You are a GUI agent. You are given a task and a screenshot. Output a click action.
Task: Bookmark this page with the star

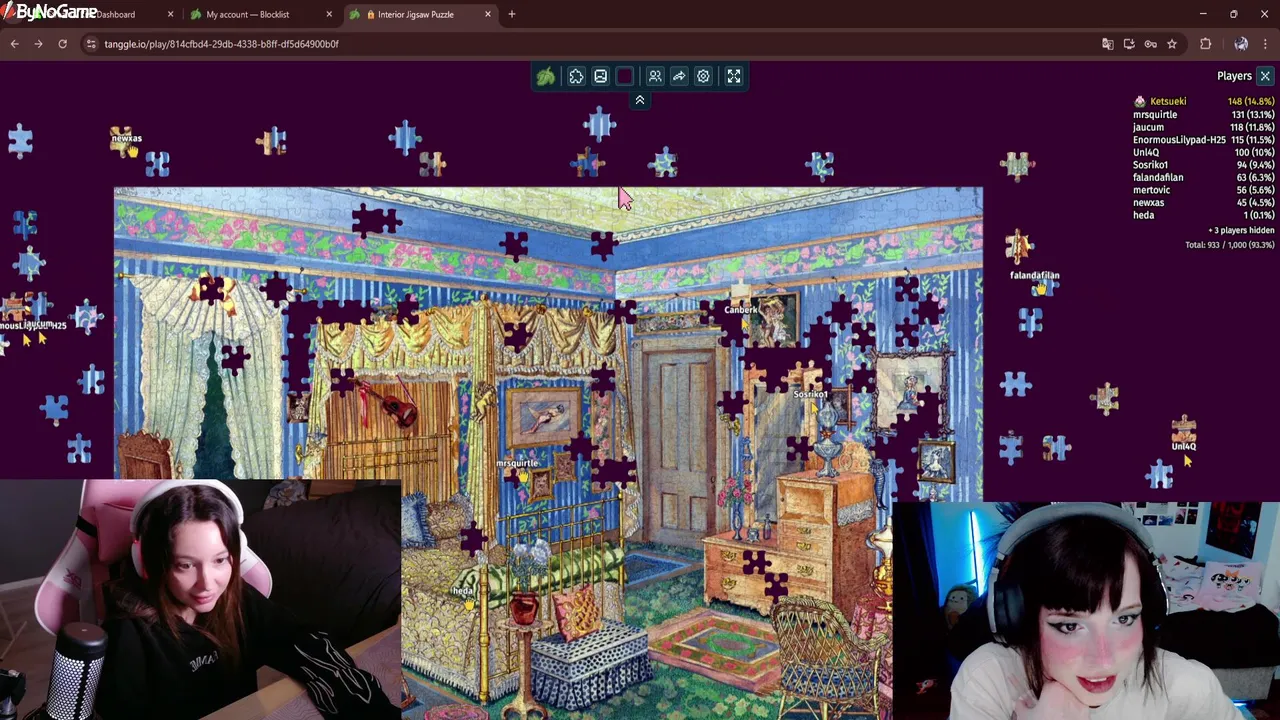pos(1172,44)
